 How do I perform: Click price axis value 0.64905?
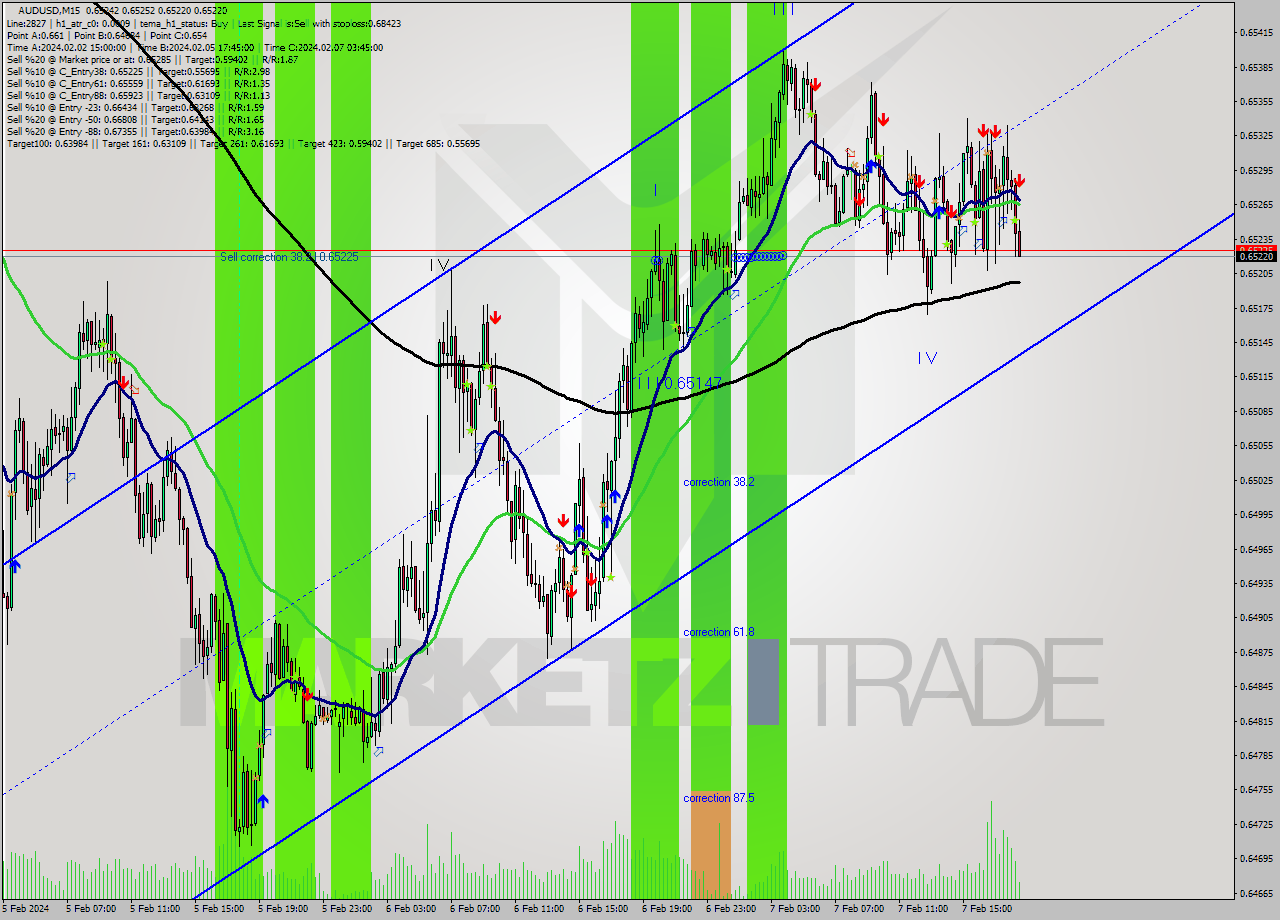click(1256, 617)
